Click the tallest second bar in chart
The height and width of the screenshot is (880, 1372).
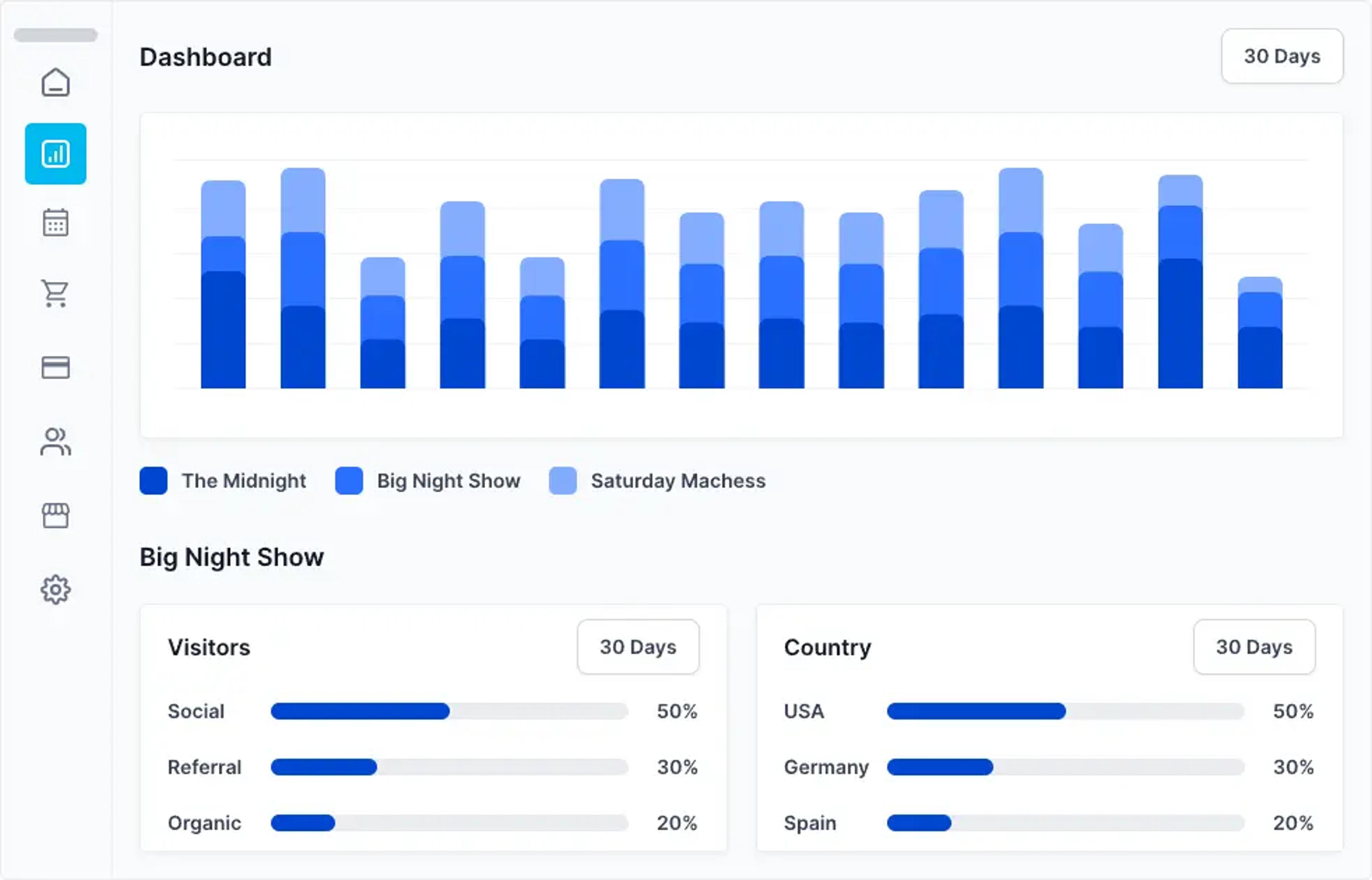303,278
